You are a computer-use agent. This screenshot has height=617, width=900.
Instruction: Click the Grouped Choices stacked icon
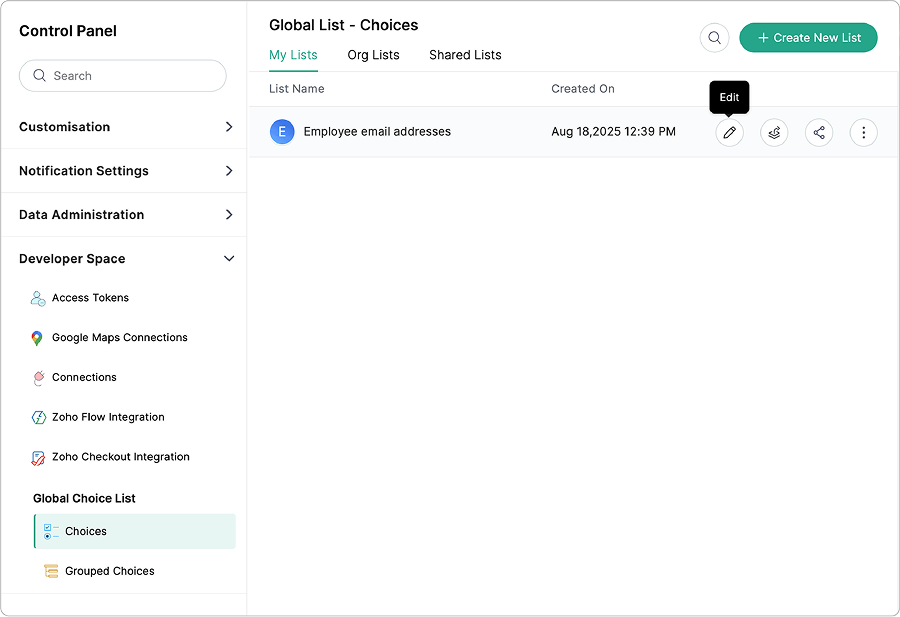pyautogui.click(x=51, y=570)
